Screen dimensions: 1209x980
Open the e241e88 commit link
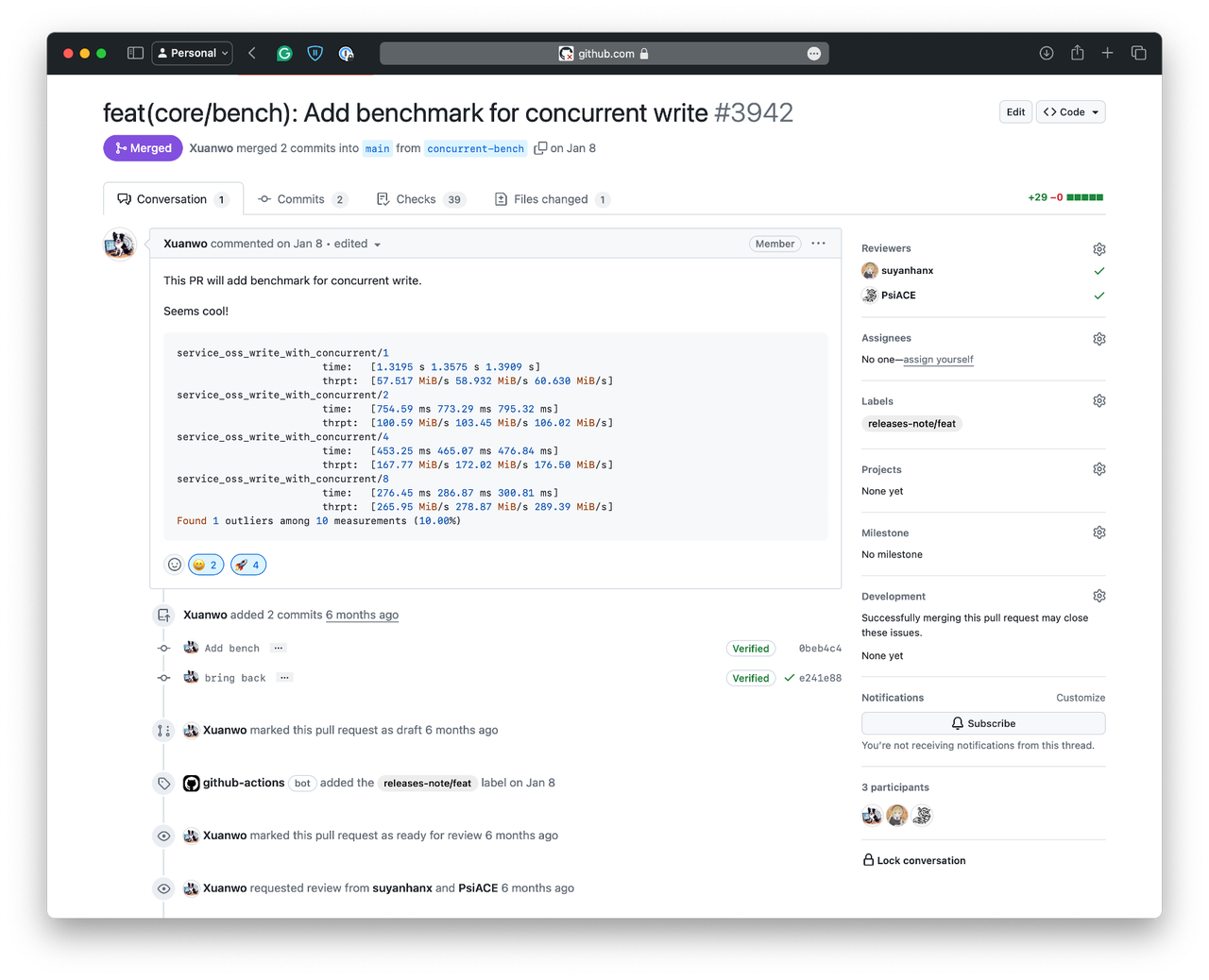click(x=820, y=677)
